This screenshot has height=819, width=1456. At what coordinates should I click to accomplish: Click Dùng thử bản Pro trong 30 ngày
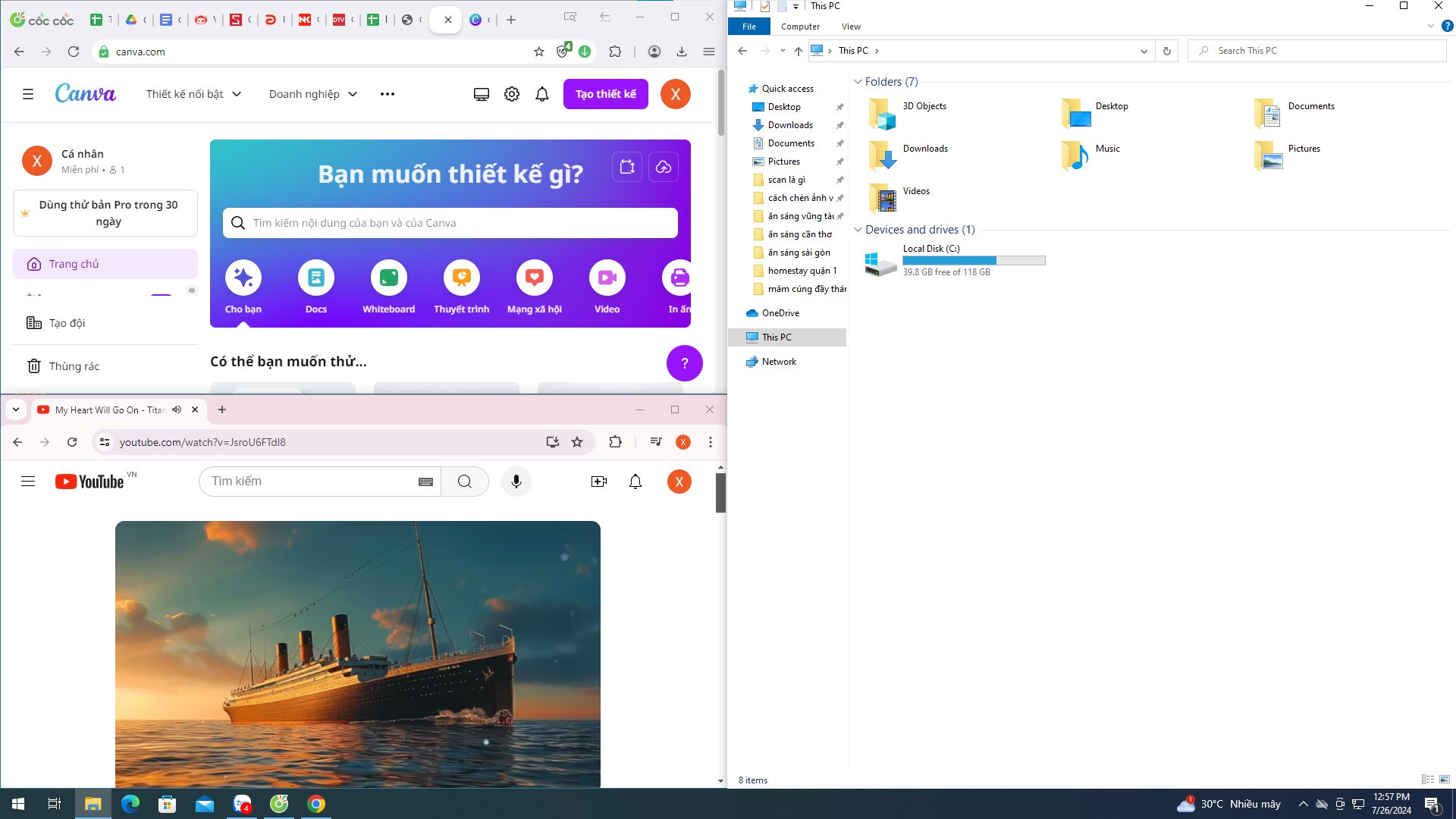click(105, 213)
